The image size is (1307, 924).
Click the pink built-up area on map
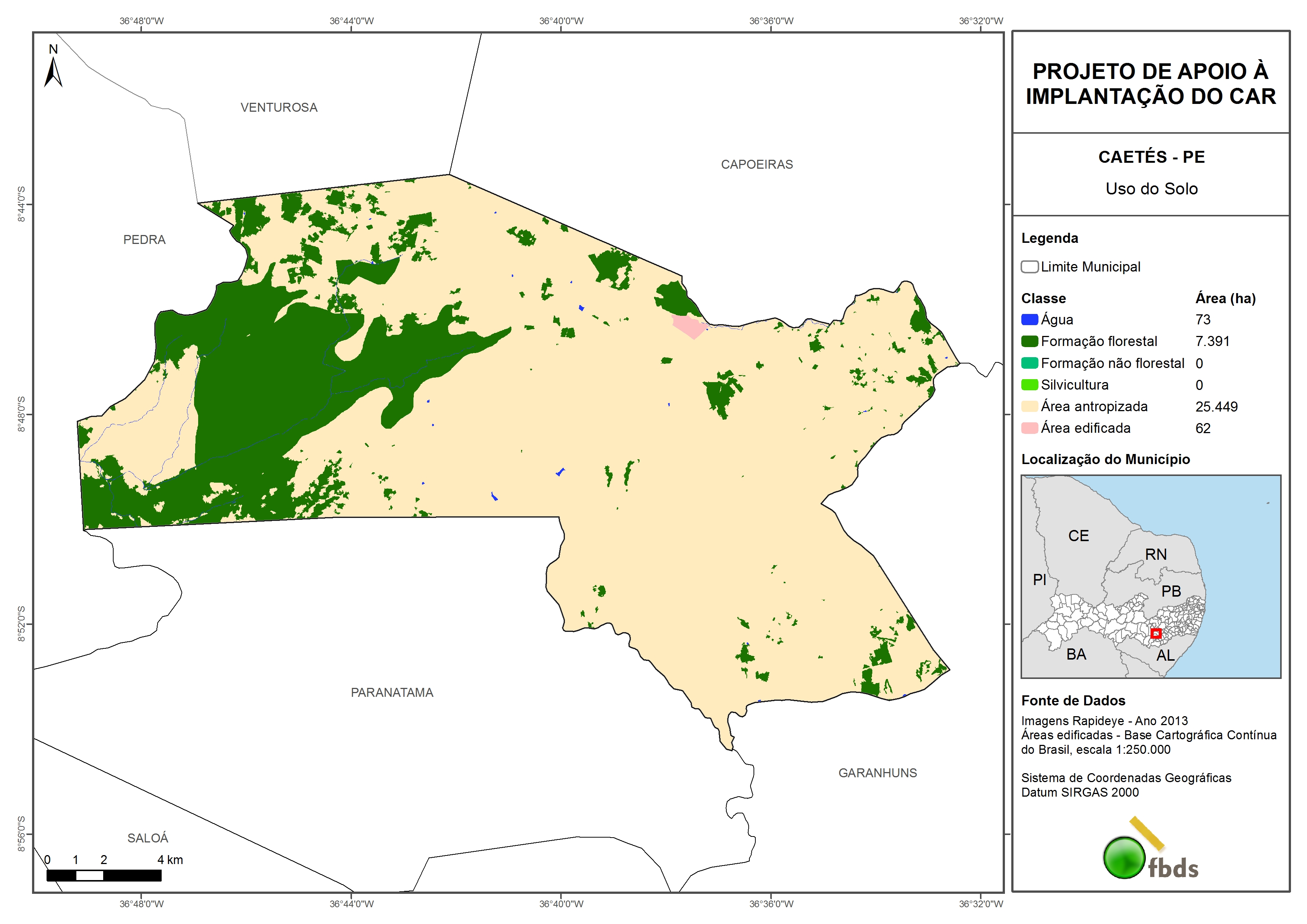(x=689, y=326)
